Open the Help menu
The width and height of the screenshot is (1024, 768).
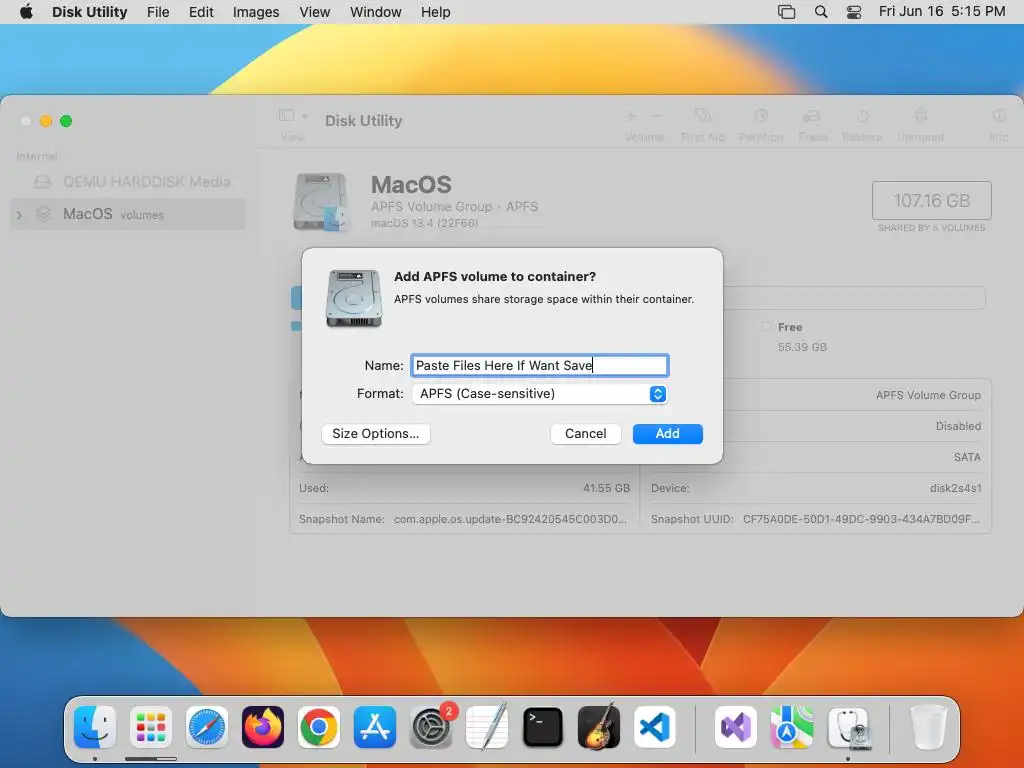click(x=436, y=12)
